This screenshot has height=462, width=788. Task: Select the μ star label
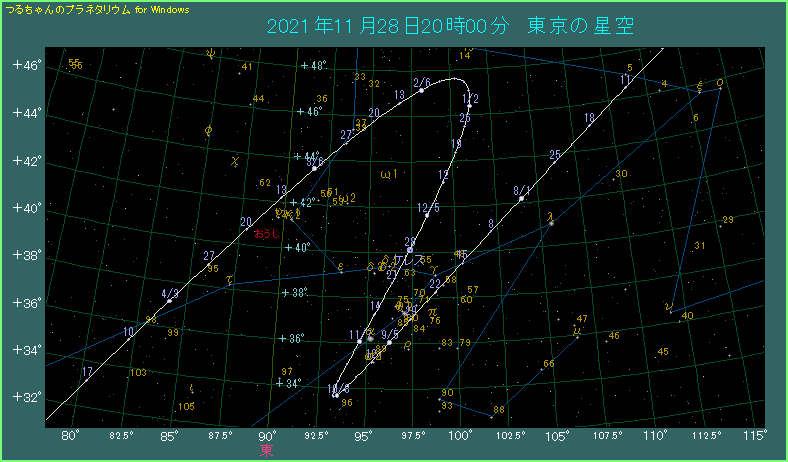click(575, 328)
